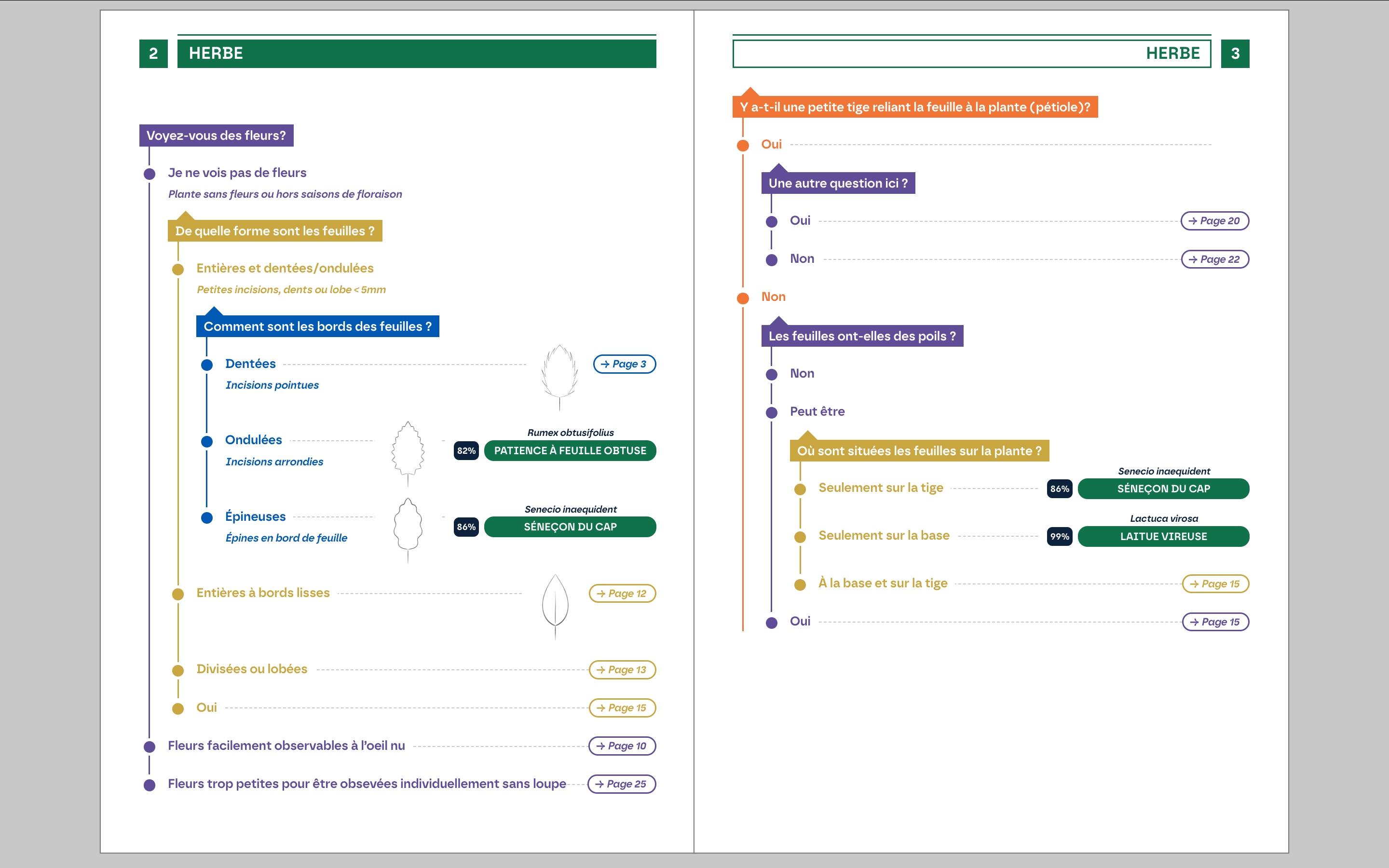
Task: Click the toothed leaf illustration beside Dentées
Action: [x=559, y=373]
